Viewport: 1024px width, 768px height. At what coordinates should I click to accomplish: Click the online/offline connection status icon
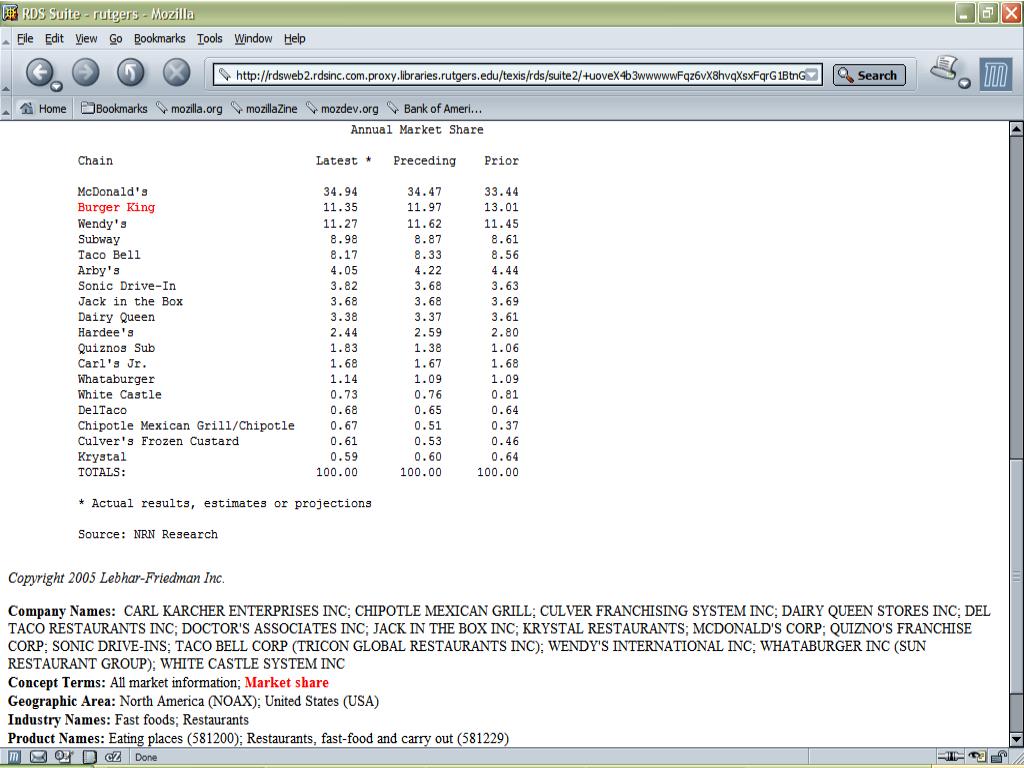[x=950, y=757]
